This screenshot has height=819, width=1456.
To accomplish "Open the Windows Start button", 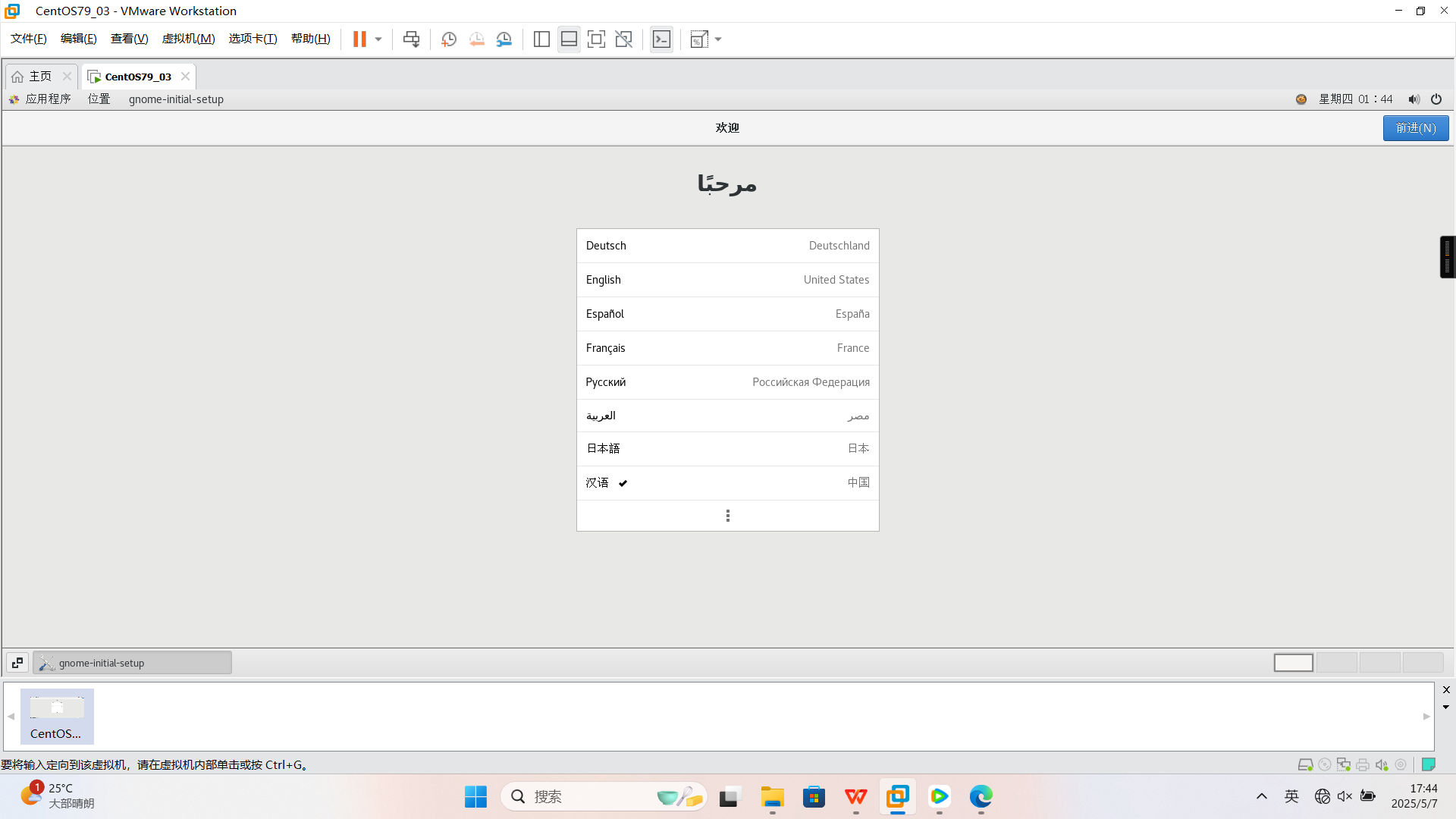I will (x=476, y=796).
